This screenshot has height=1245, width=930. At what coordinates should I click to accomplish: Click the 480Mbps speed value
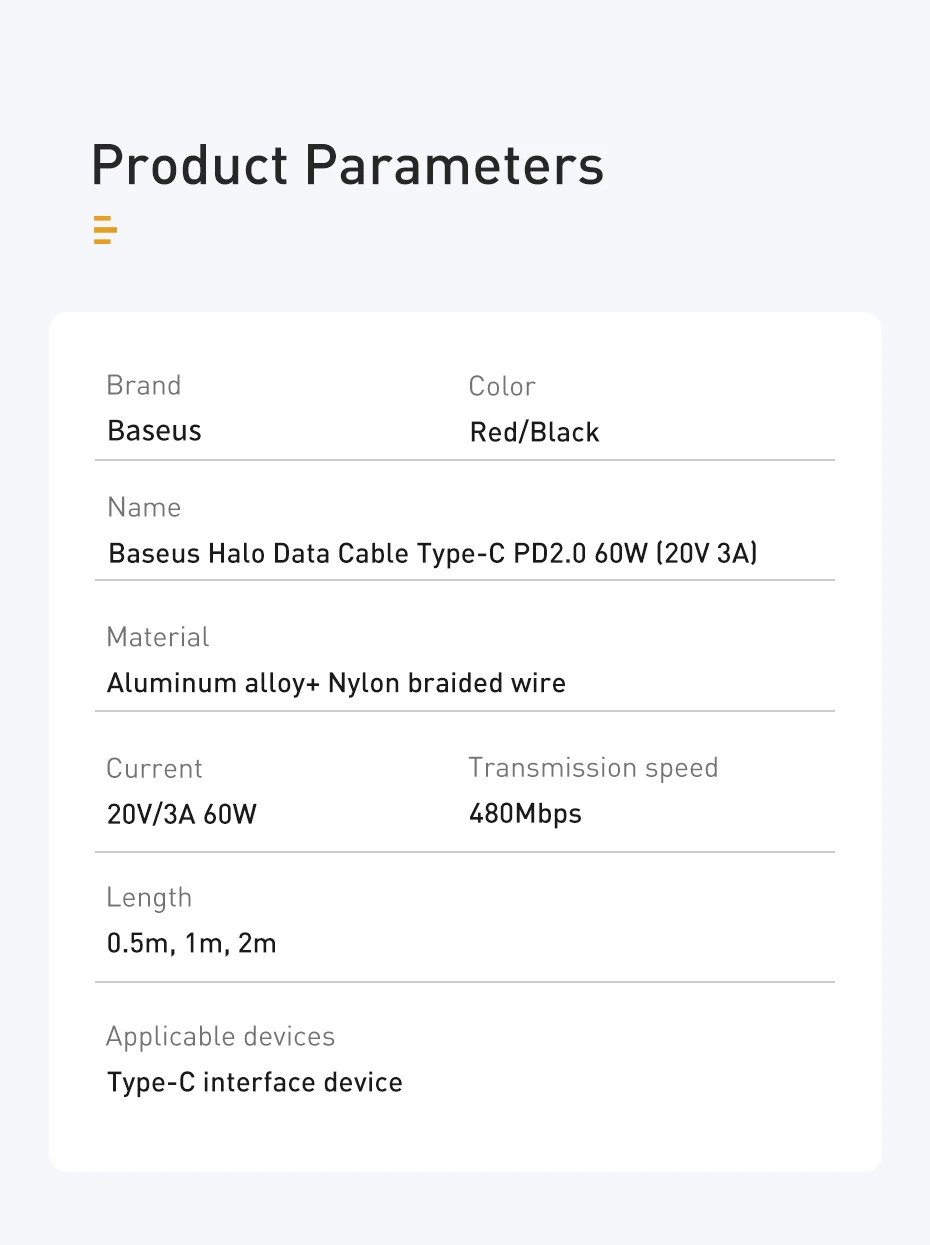pyautogui.click(x=525, y=813)
